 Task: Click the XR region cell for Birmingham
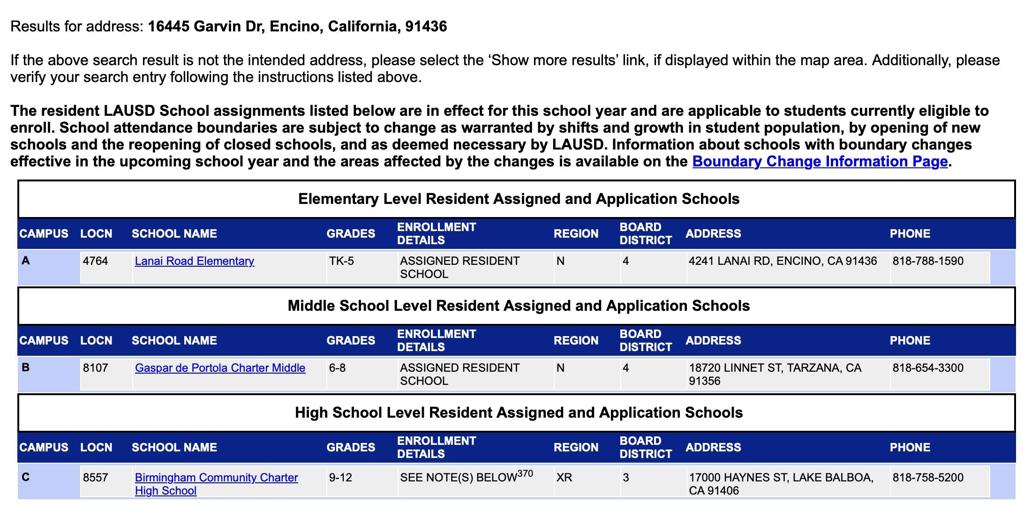tap(565, 478)
